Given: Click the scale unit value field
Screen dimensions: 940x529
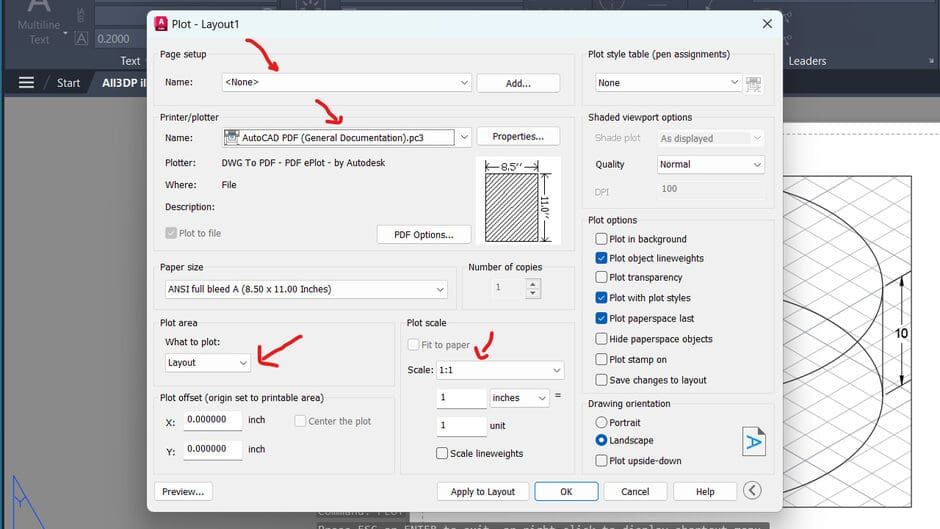Looking at the screenshot, I should click(x=461, y=426).
